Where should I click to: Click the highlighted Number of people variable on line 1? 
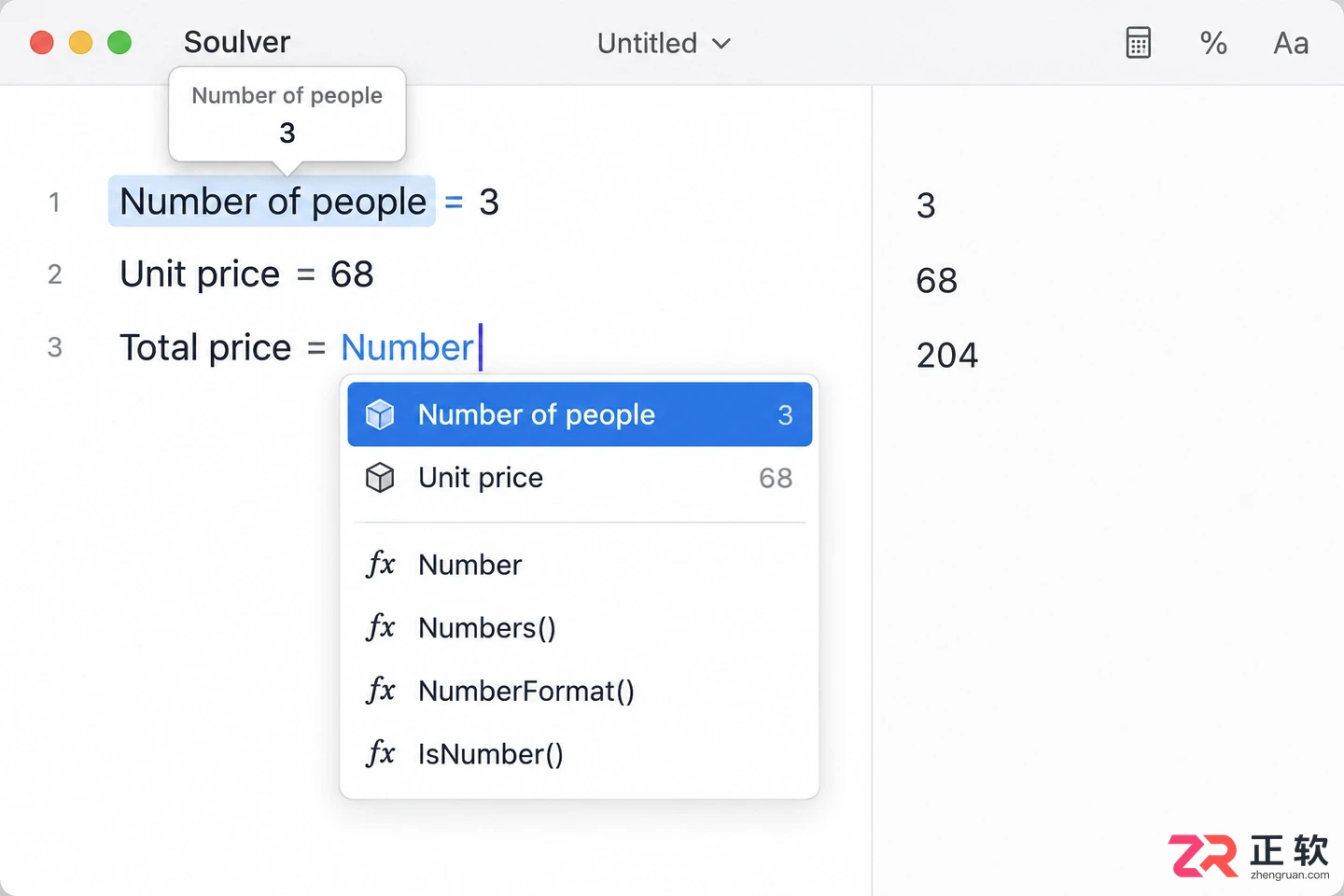click(272, 202)
